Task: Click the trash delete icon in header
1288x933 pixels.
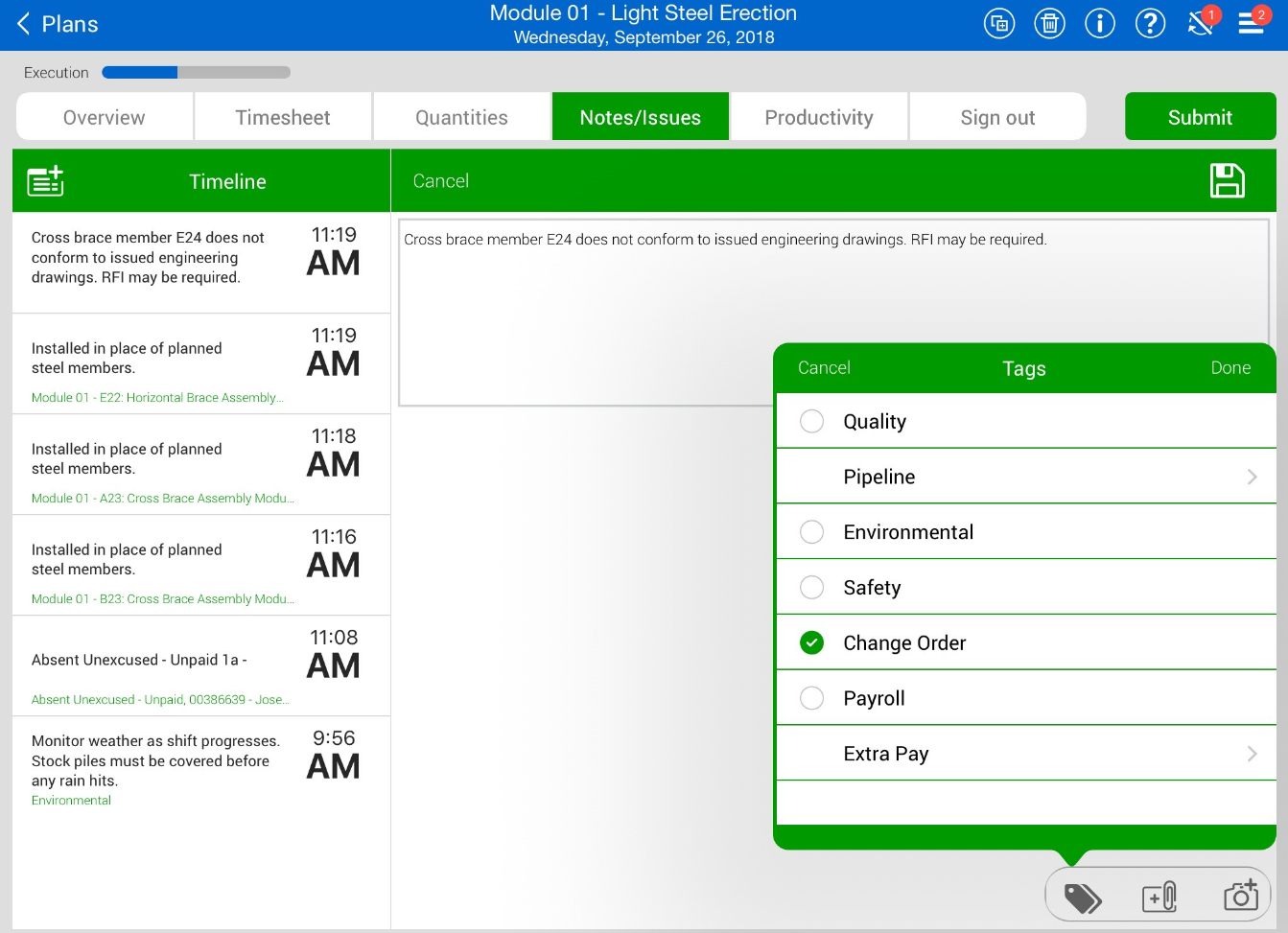Action: click(x=1049, y=24)
